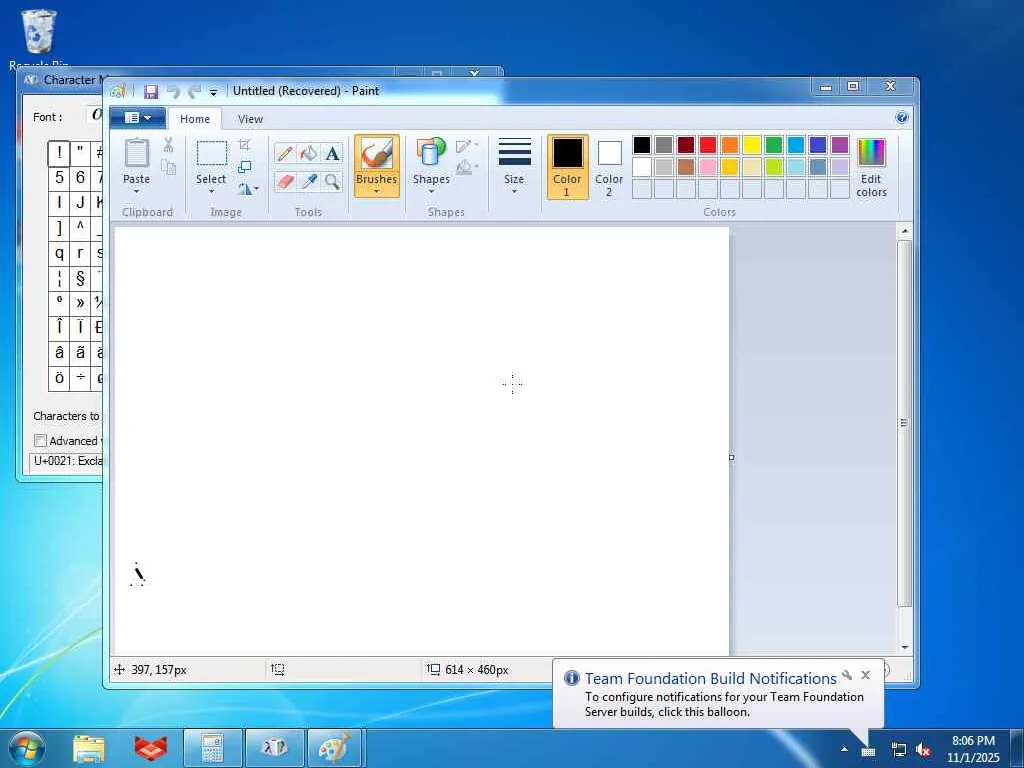
Task: Click the vertical scrollbar down arrow in Paint
Action: click(904, 647)
